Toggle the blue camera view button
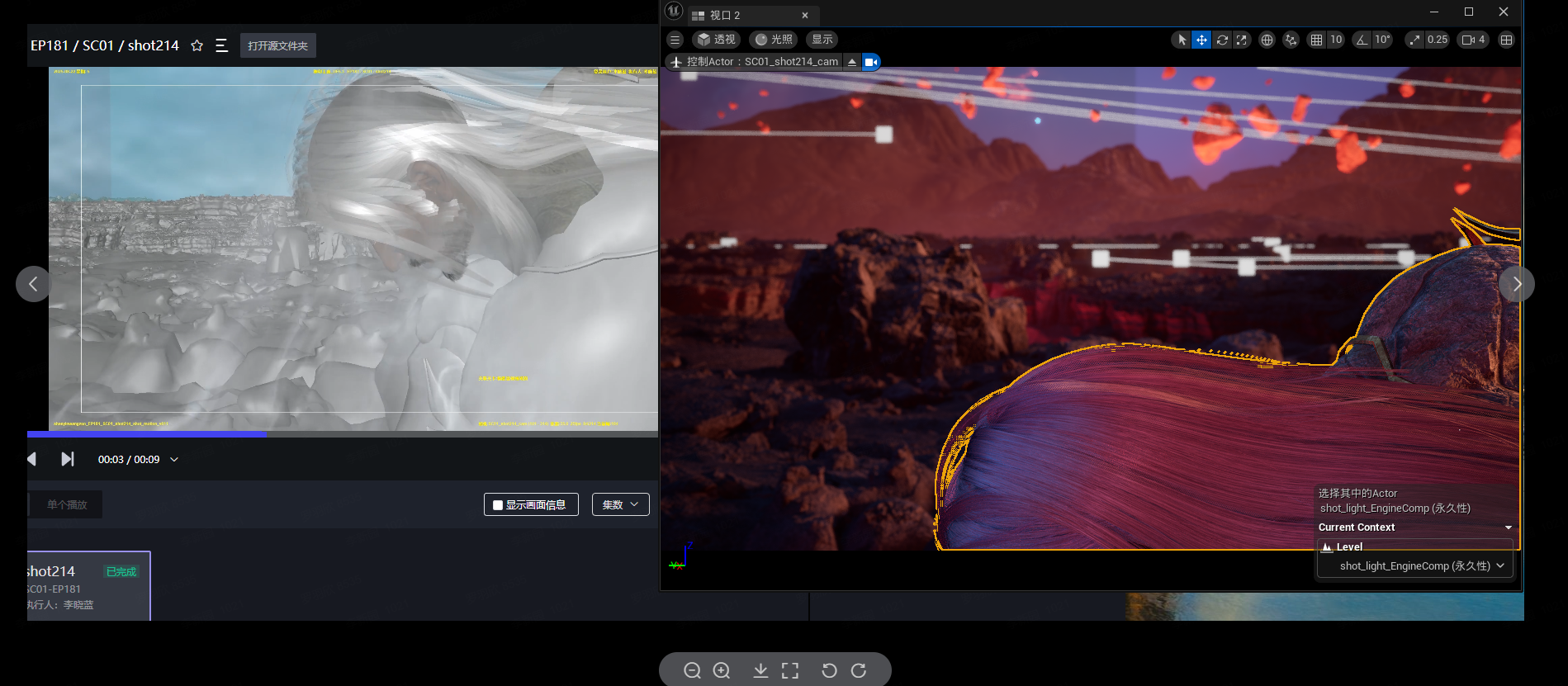 pyautogui.click(x=870, y=62)
